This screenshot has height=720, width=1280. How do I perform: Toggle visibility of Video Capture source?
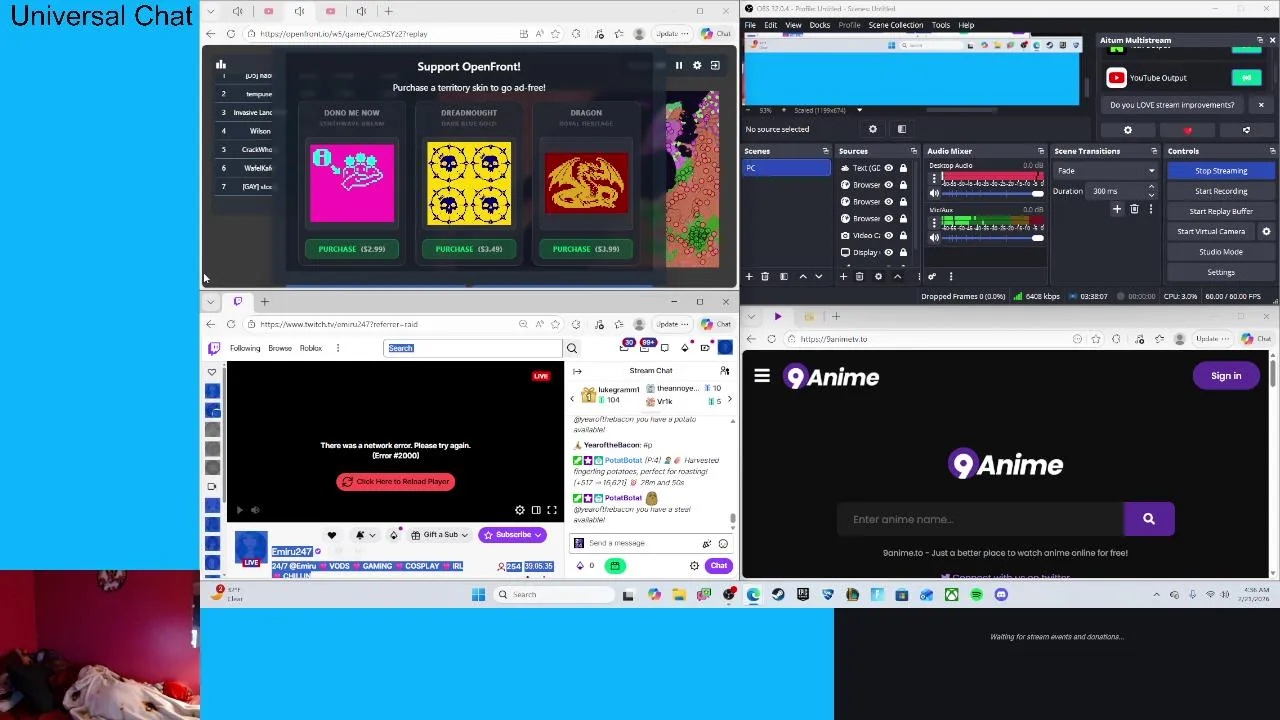point(888,236)
